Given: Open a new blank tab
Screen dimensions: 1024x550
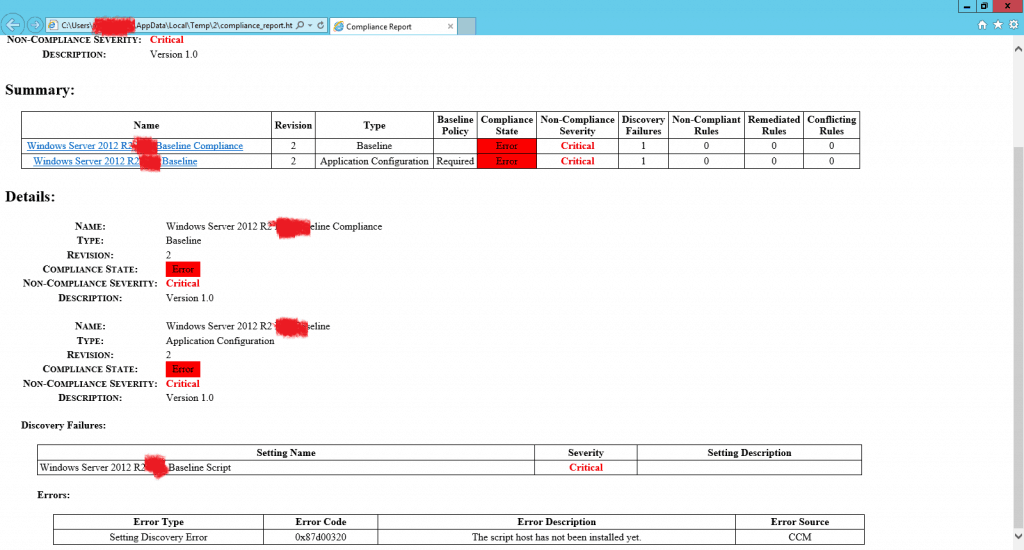Looking at the screenshot, I should [x=466, y=26].
